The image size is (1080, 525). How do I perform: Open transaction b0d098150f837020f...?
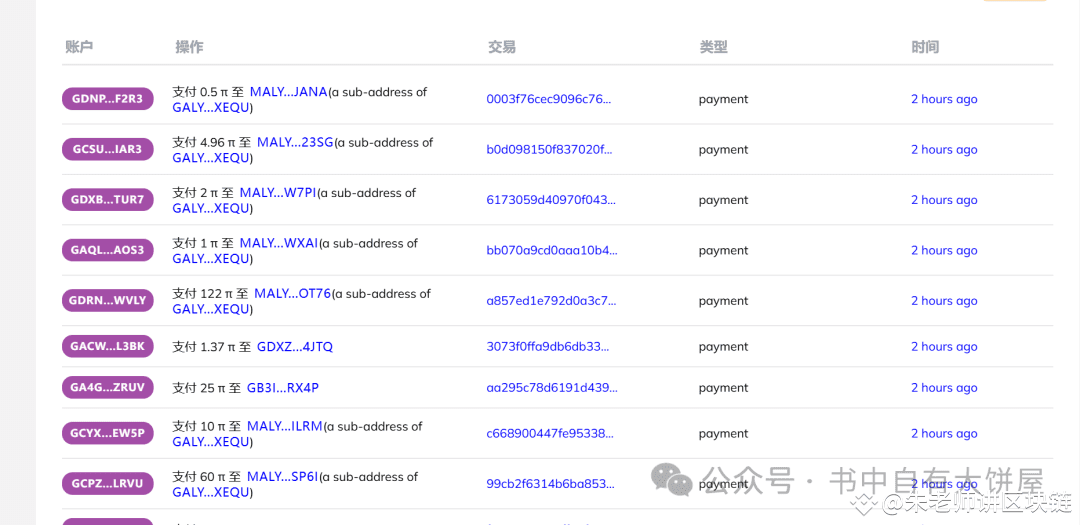pos(550,150)
